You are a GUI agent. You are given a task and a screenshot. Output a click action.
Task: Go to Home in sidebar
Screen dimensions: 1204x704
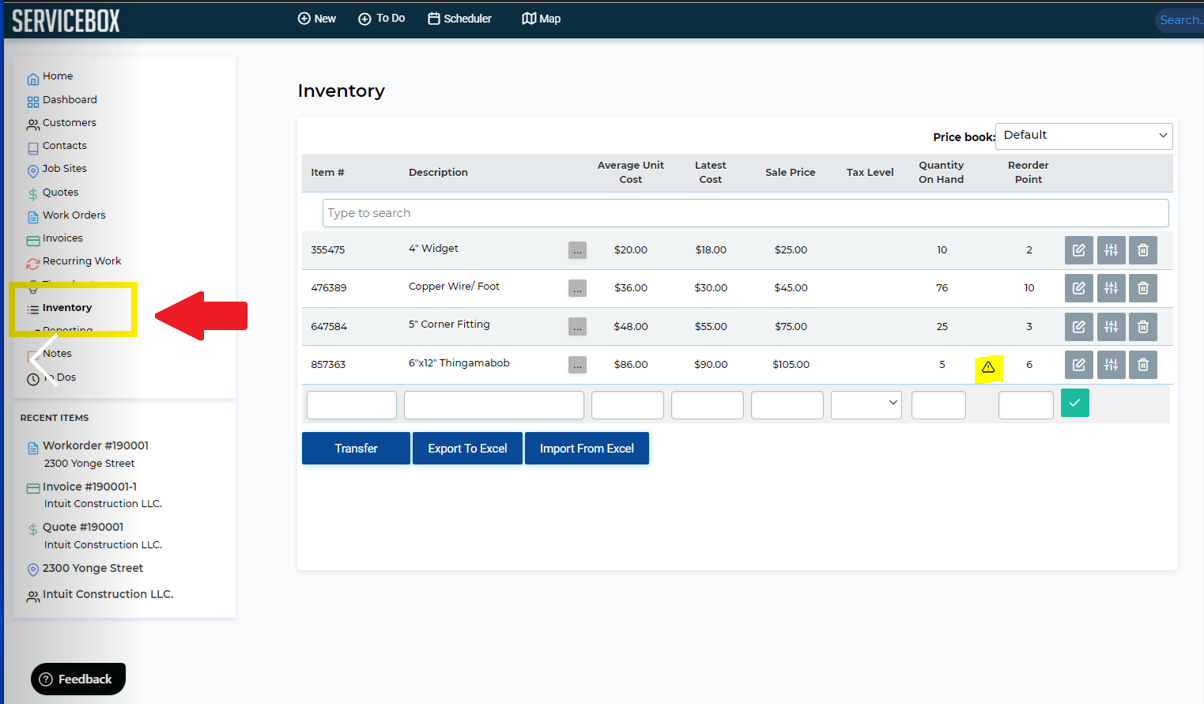click(57, 76)
